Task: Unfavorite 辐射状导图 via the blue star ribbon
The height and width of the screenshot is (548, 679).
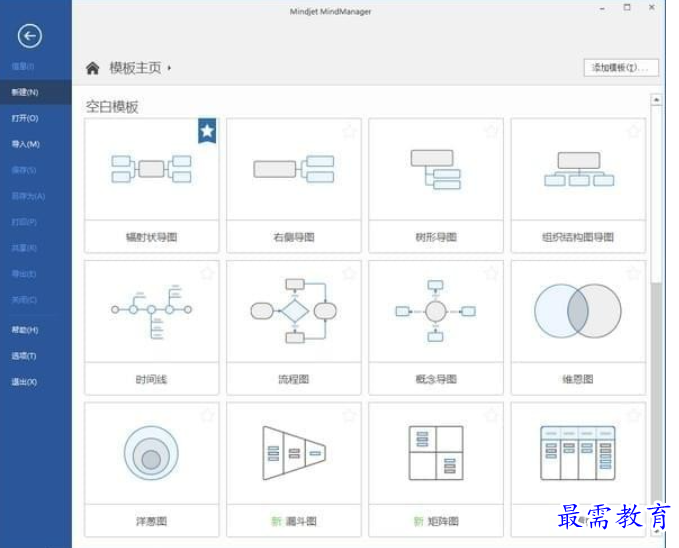Action: 207,130
